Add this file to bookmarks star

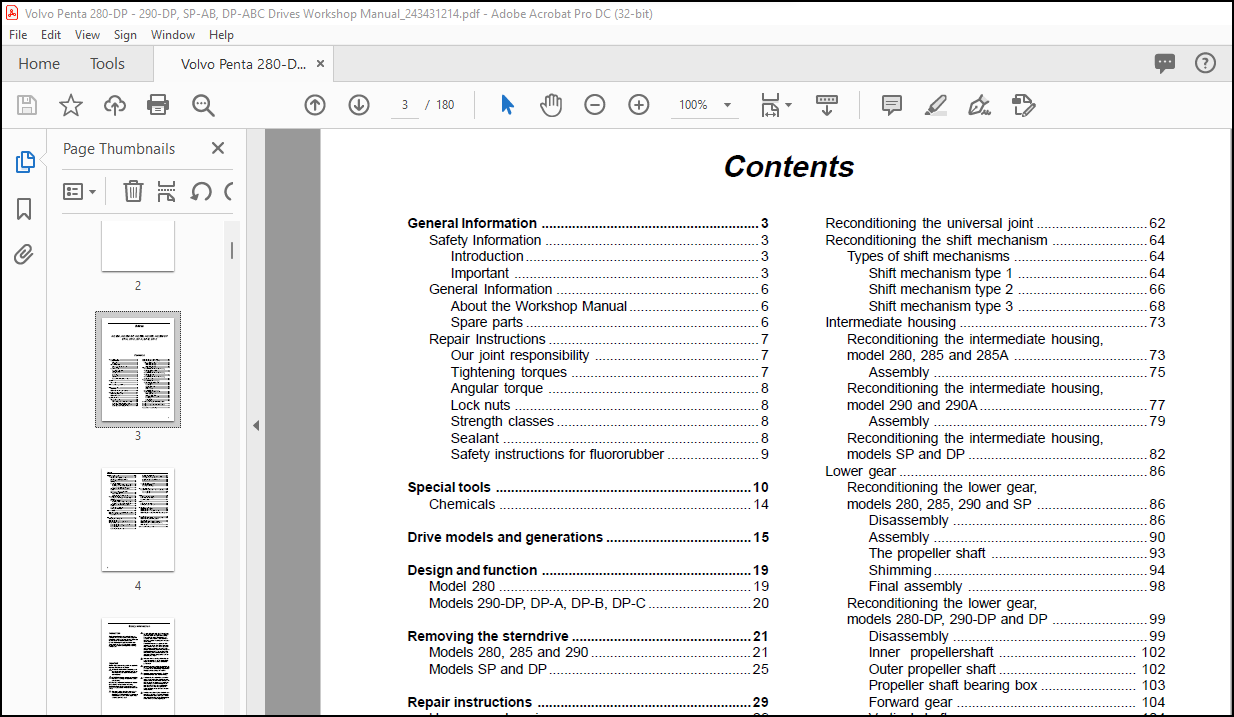click(x=71, y=105)
